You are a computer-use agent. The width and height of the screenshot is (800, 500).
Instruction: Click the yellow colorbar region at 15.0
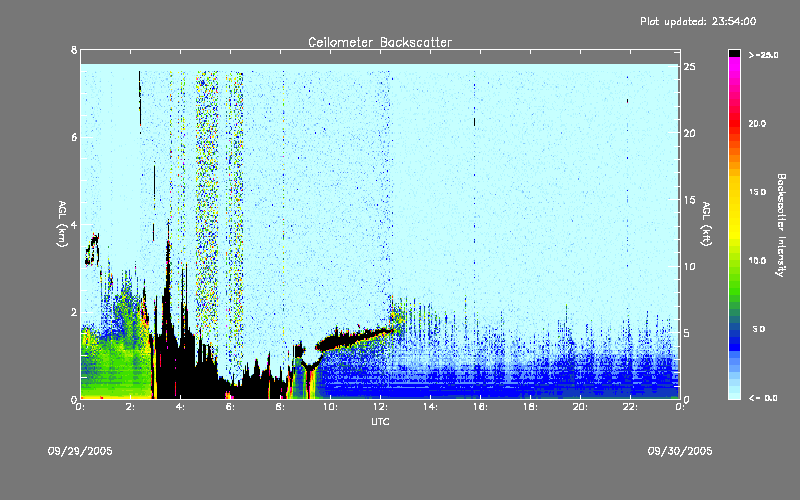coord(734,192)
